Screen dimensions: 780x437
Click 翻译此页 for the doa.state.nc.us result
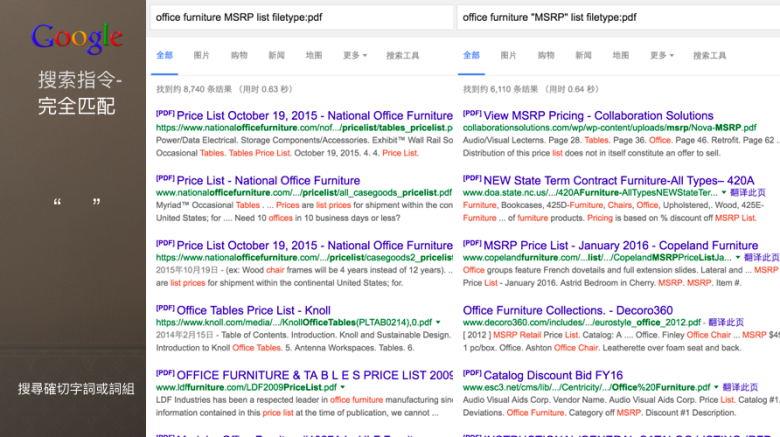click(x=748, y=193)
